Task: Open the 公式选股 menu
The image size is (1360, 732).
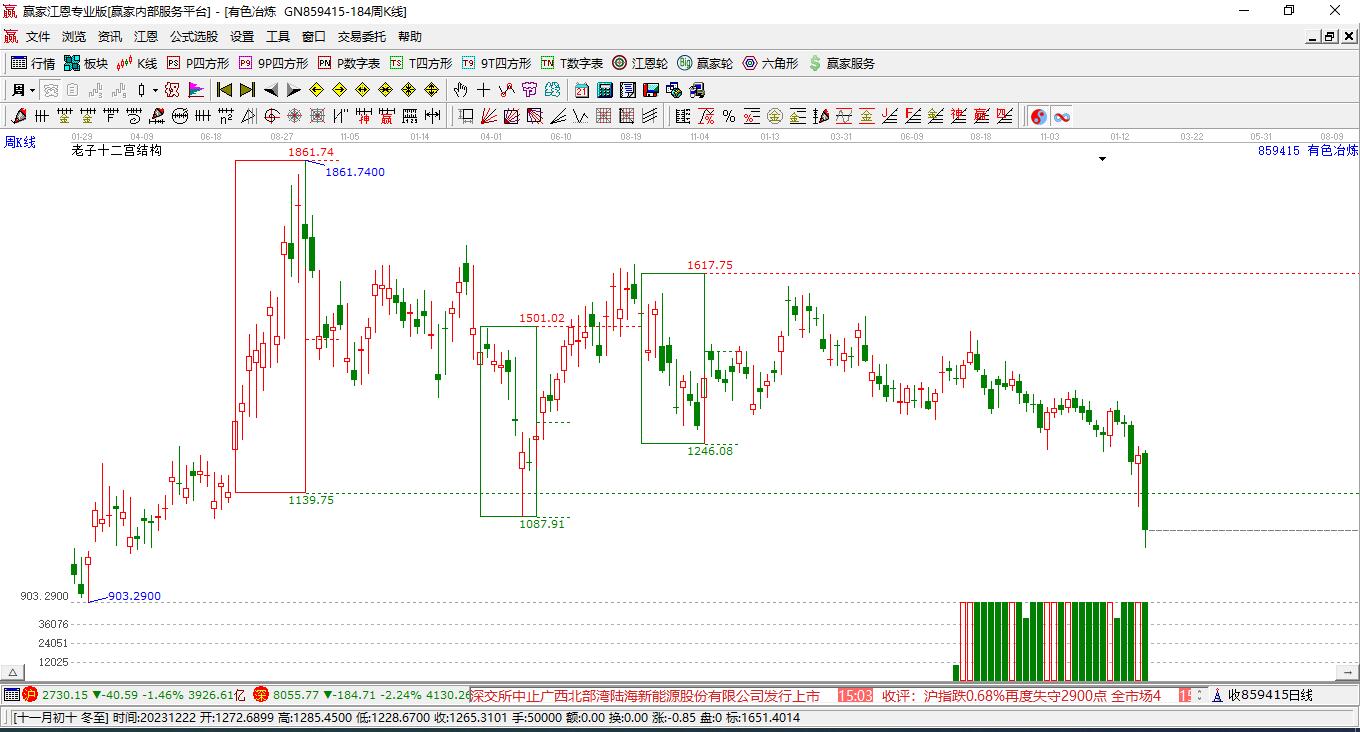Action: pyautogui.click(x=193, y=36)
